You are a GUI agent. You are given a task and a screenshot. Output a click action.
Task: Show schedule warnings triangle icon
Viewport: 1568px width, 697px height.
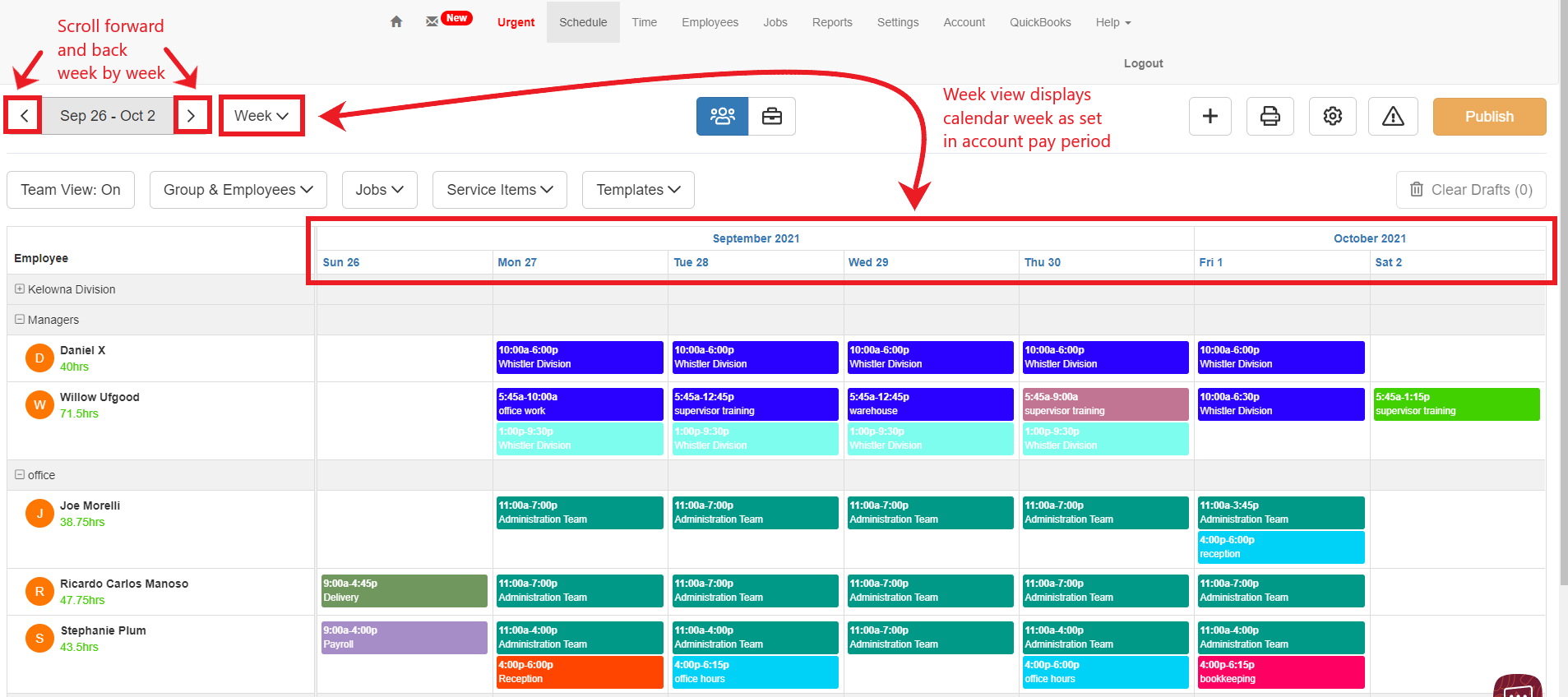pyautogui.click(x=1393, y=116)
